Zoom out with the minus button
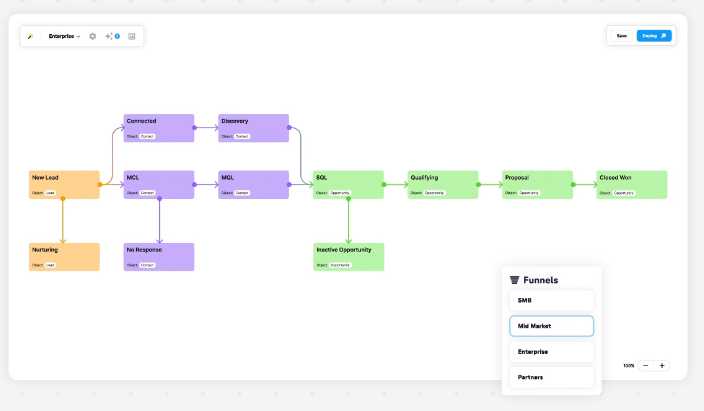Screen dimensions: 704x411 coord(646,366)
